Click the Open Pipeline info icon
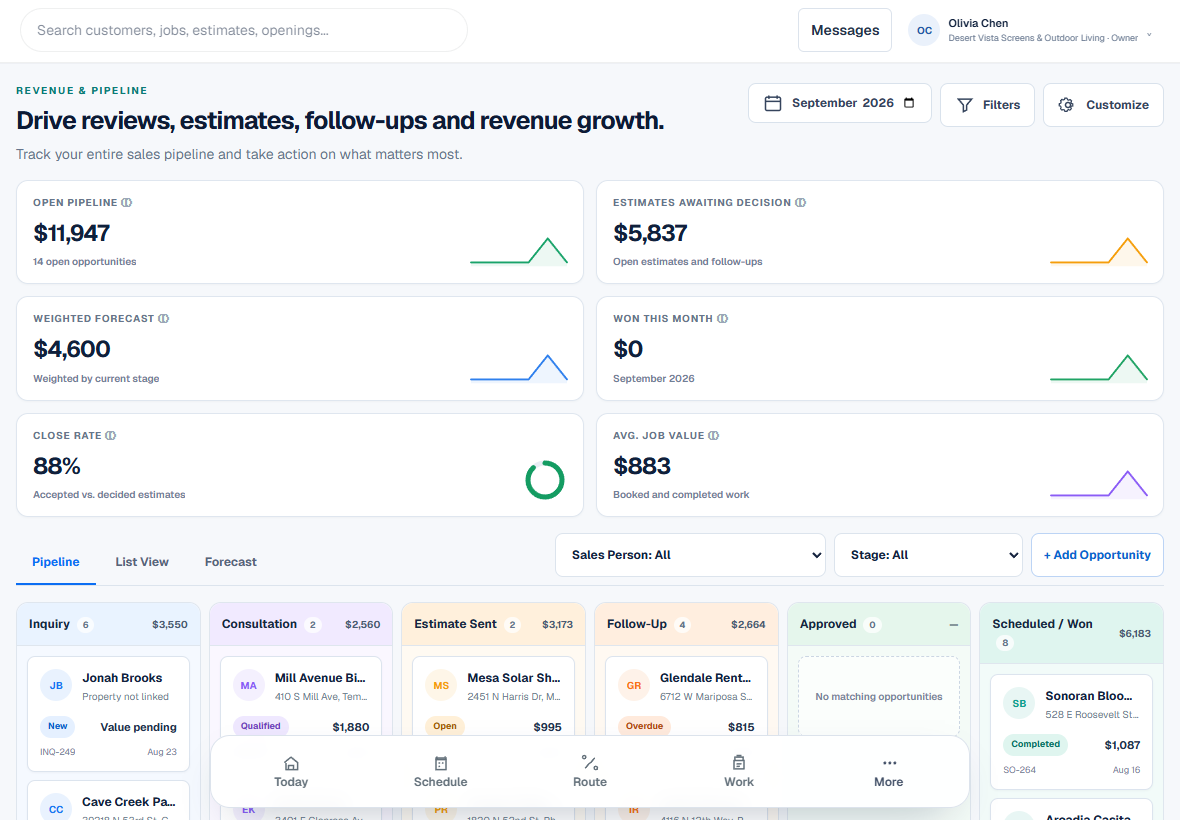Image resolution: width=1180 pixels, height=820 pixels. (x=126, y=202)
